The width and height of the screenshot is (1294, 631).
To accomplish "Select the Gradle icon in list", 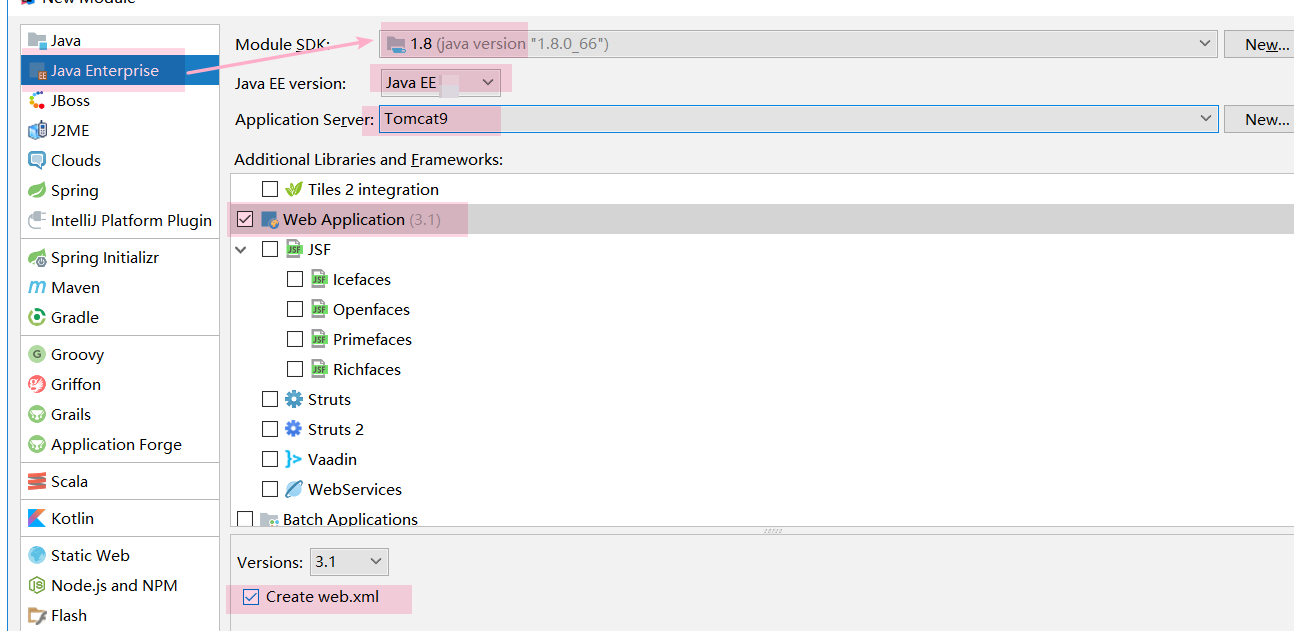I will pyautogui.click(x=37, y=317).
